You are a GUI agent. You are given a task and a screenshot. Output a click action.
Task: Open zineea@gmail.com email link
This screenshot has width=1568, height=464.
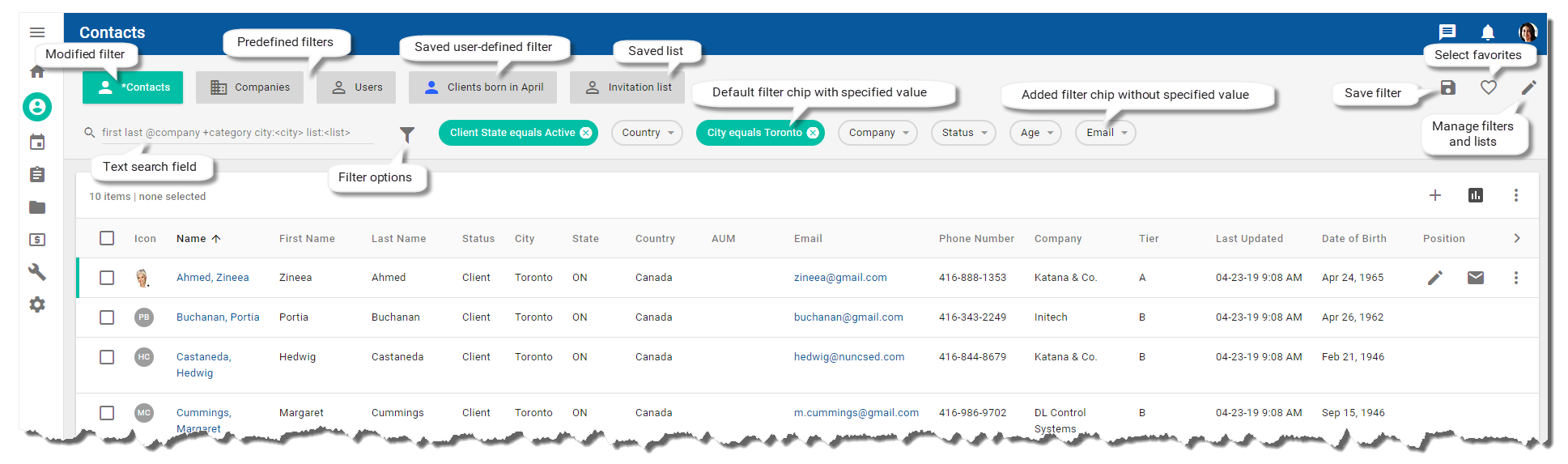[840, 278]
